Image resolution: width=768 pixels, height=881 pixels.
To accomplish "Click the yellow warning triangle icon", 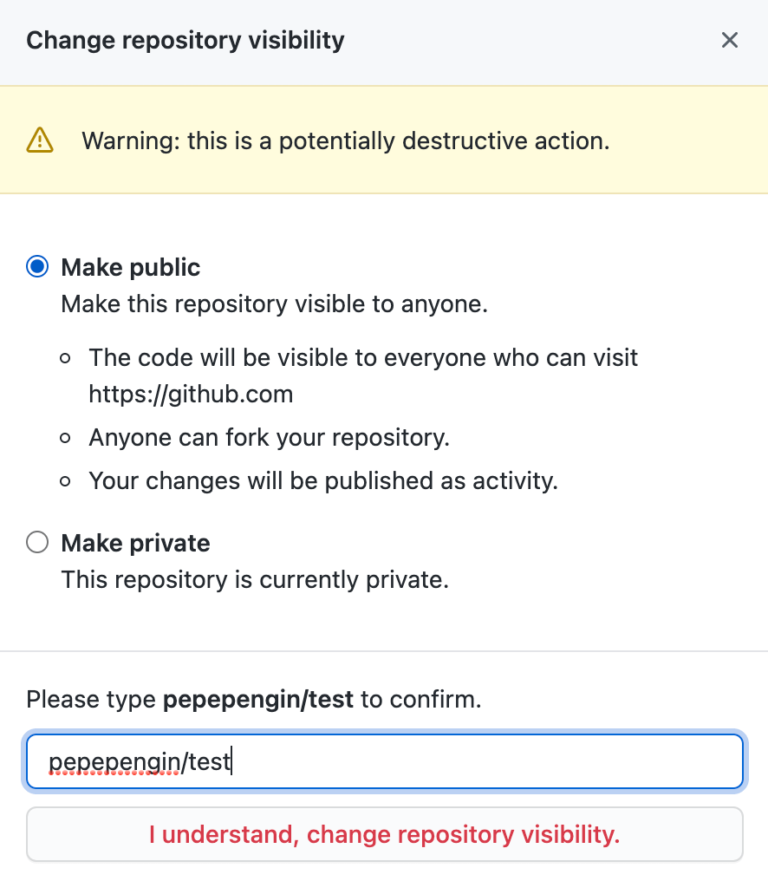I will point(39,140).
